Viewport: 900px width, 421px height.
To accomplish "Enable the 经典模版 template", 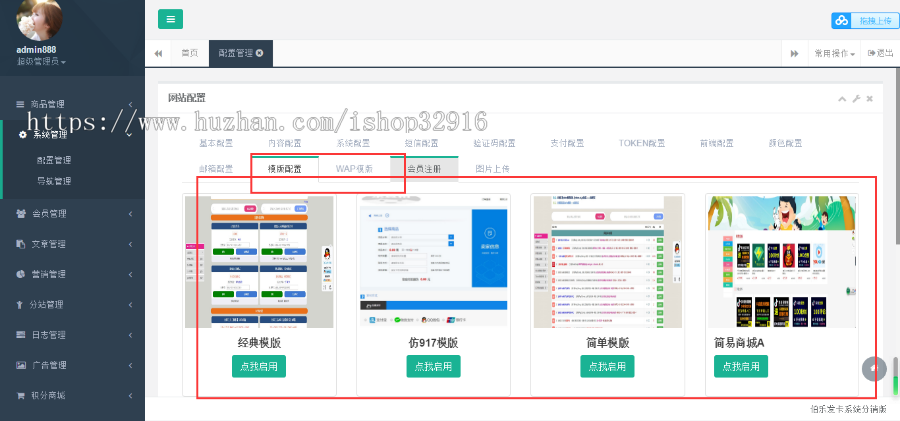I will (259, 366).
